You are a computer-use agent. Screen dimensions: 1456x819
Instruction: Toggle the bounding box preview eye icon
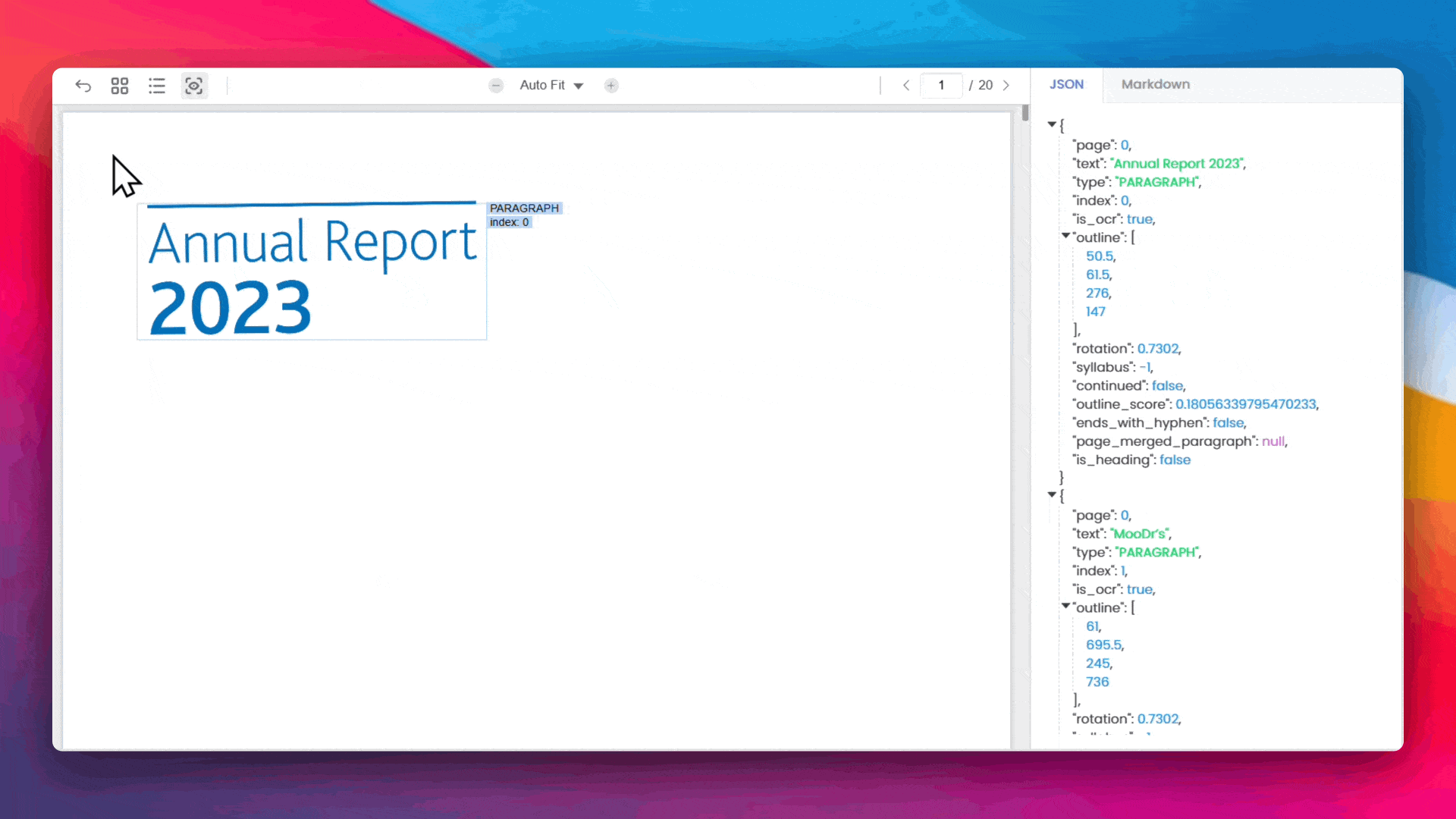pos(194,86)
